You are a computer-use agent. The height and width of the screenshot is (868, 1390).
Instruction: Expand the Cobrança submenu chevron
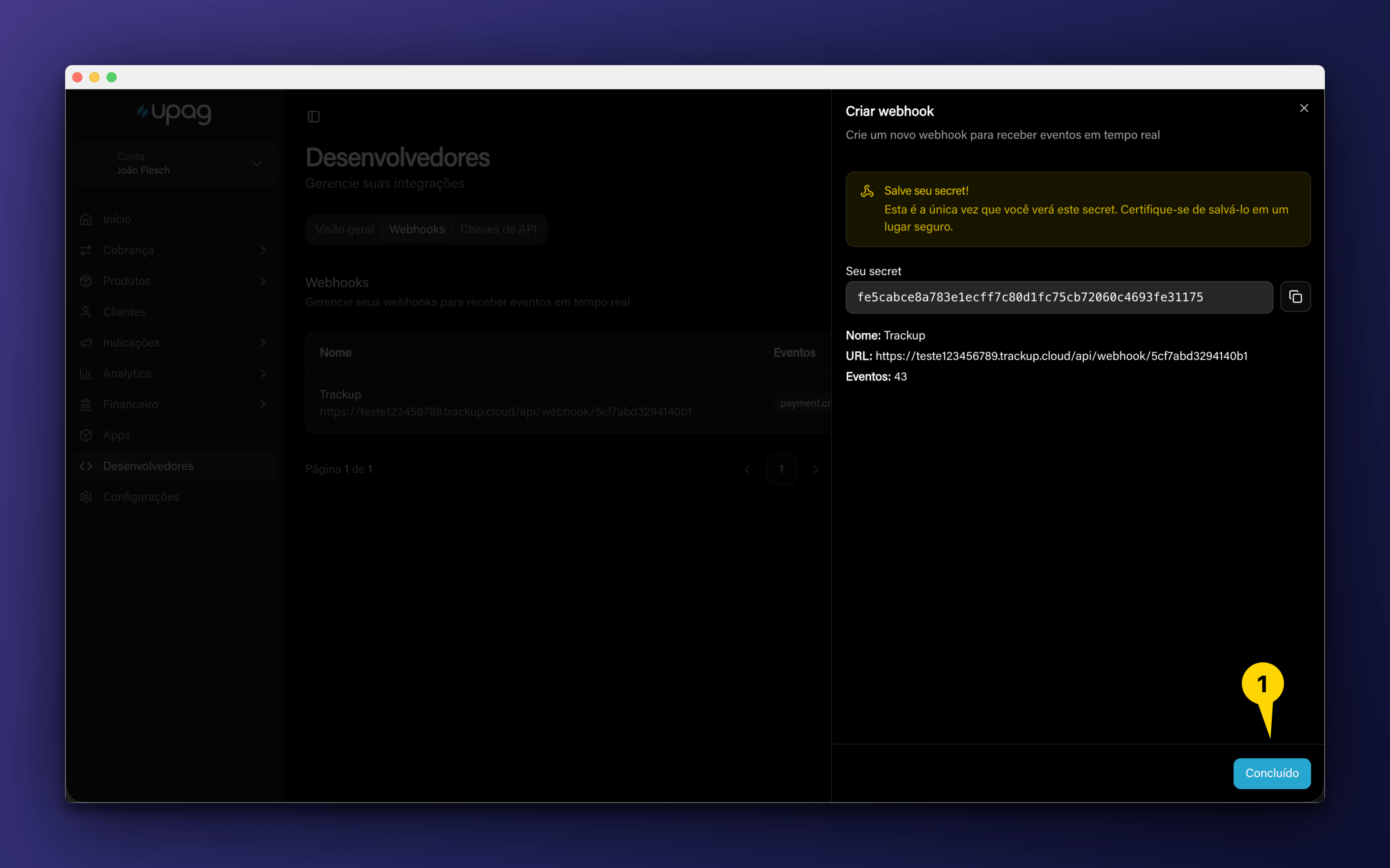click(x=263, y=251)
